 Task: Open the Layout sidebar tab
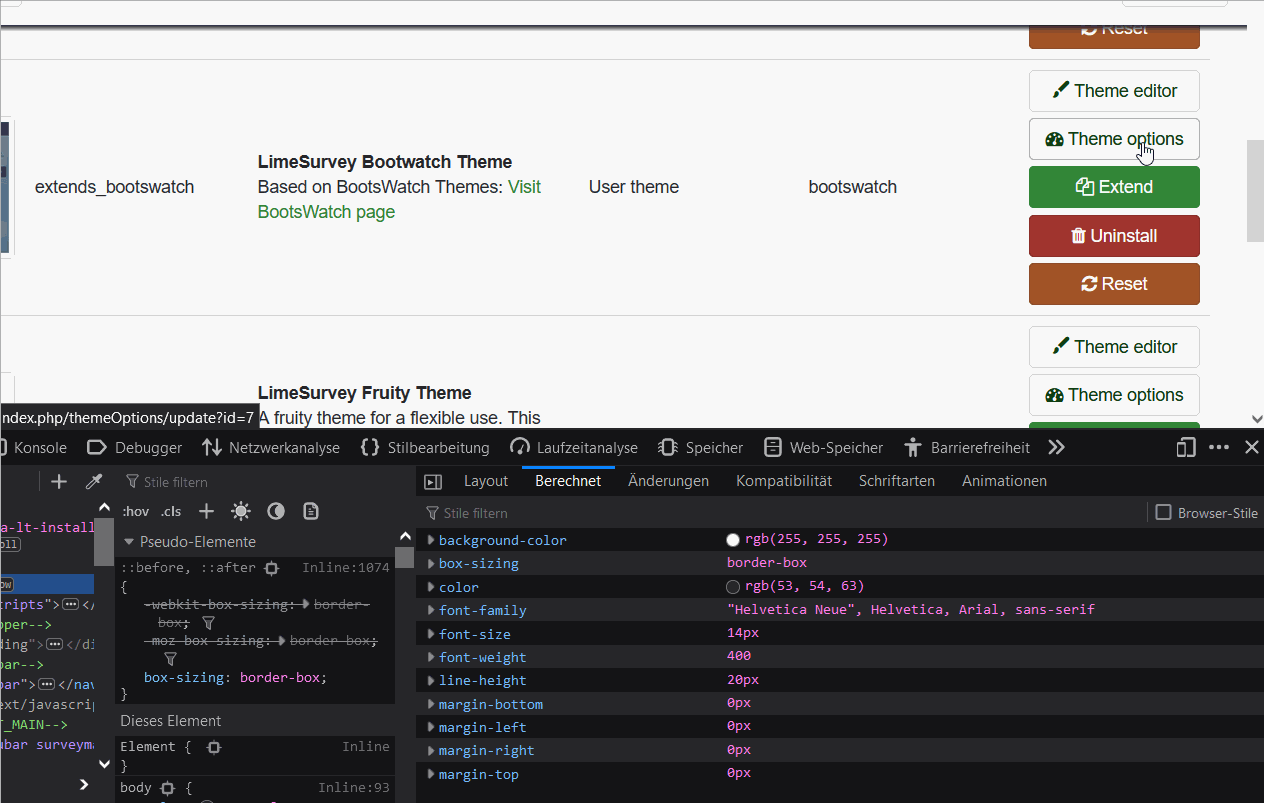pos(486,481)
